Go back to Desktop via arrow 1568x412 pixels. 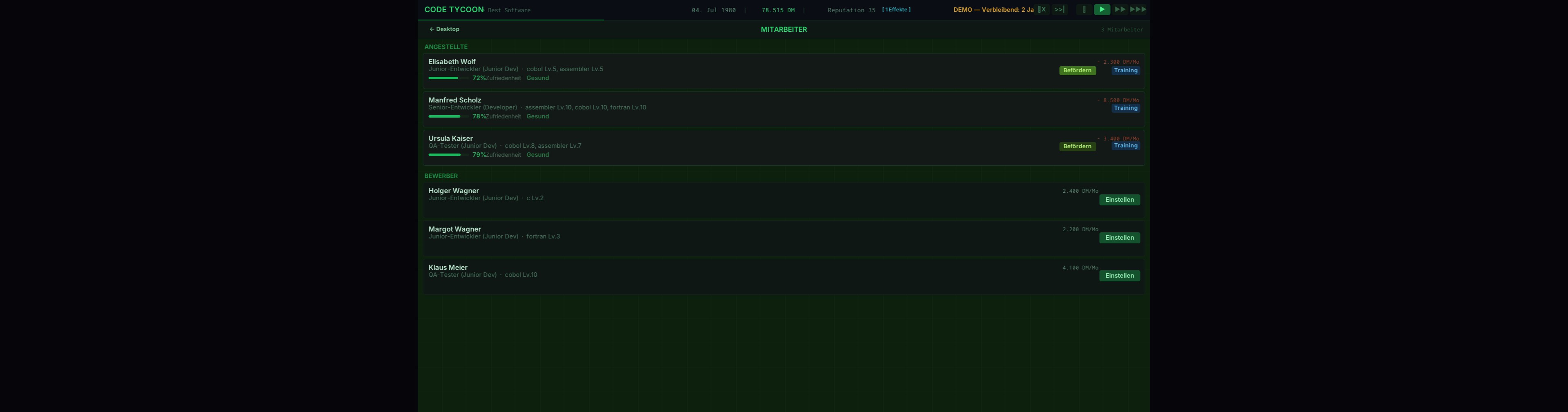(444, 29)
